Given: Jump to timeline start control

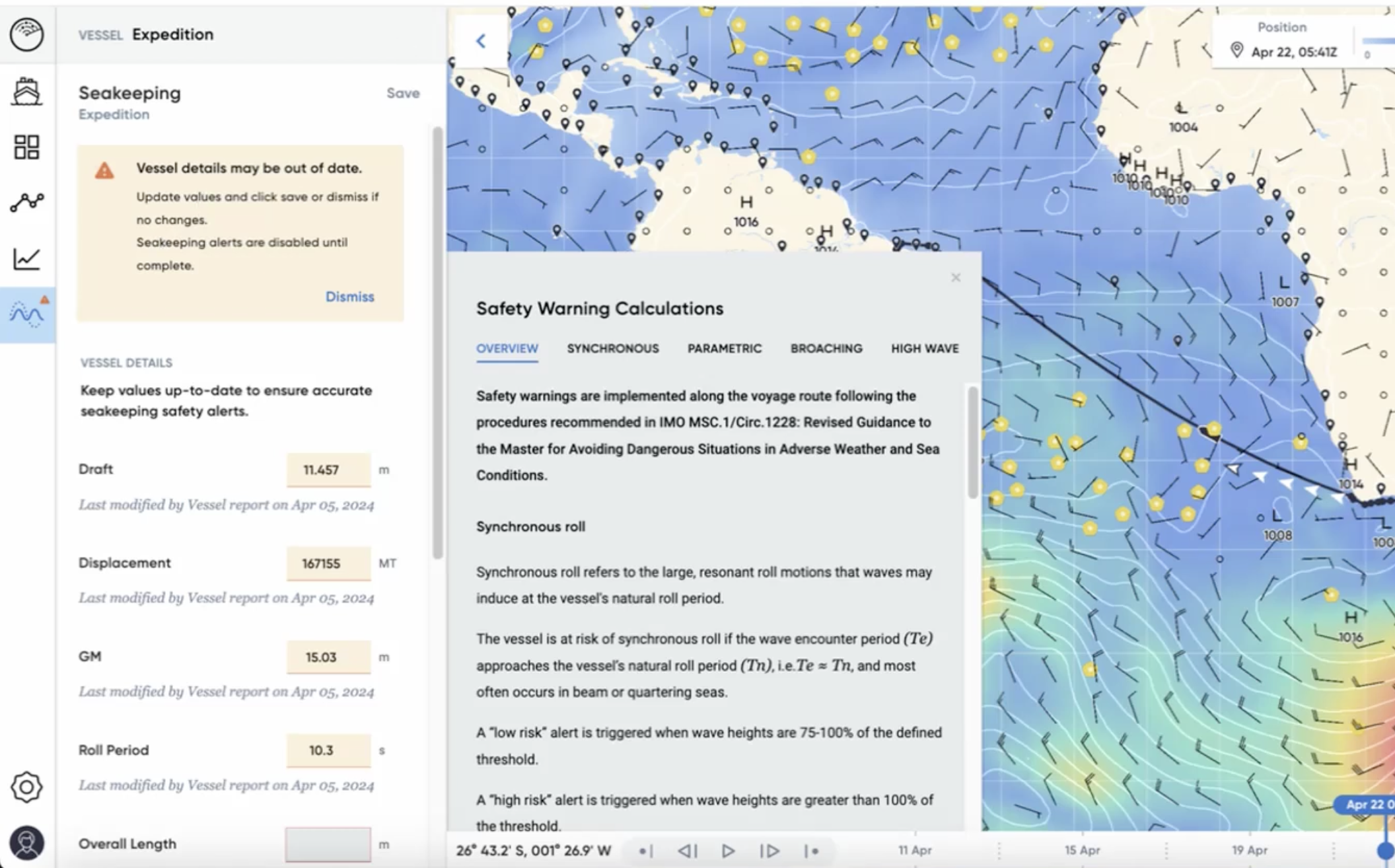Looking at the screenshot, I should (x=645, y=851).
